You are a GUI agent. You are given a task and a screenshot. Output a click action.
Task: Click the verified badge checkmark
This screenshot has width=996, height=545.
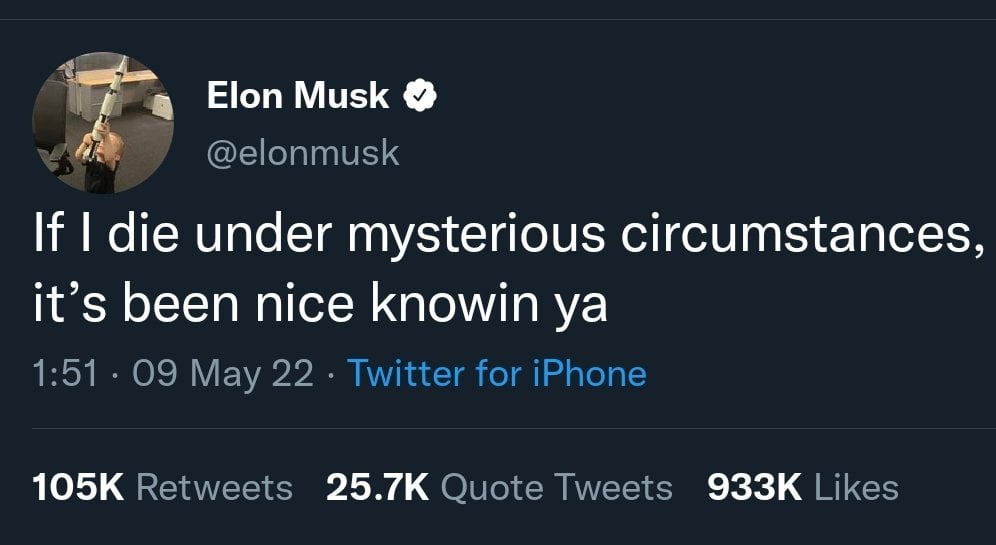[418, 96]
